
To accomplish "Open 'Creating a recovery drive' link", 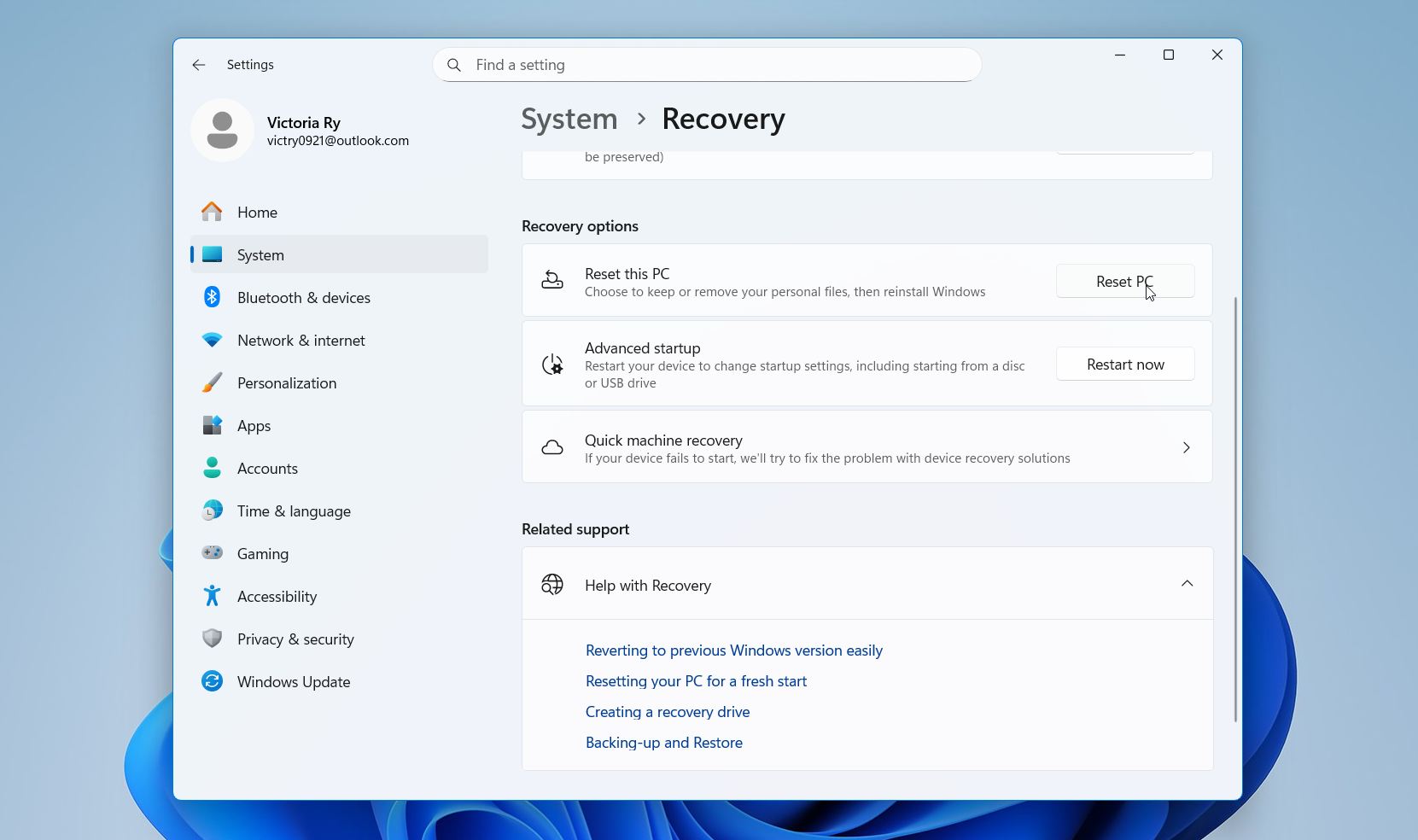I will [x=667, y=712].
